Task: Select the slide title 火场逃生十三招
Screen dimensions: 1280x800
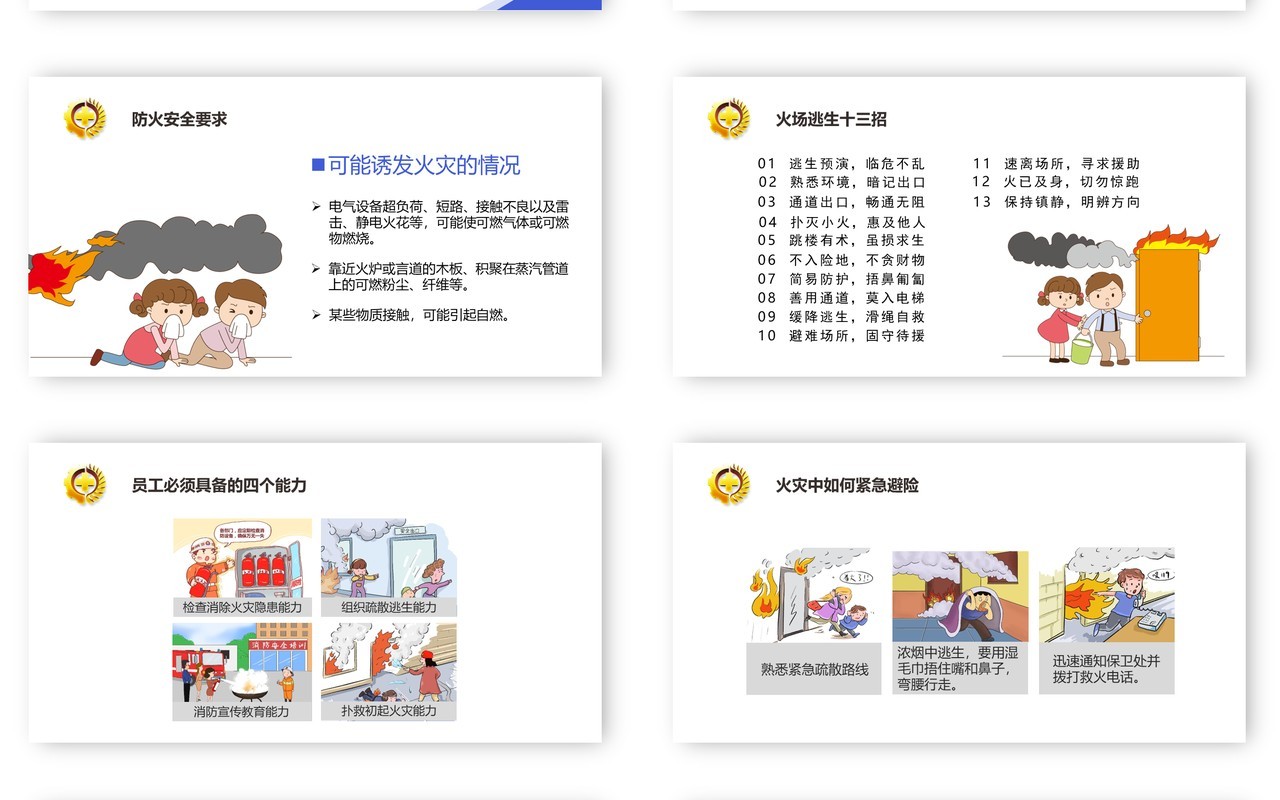Action: (831, 119)
